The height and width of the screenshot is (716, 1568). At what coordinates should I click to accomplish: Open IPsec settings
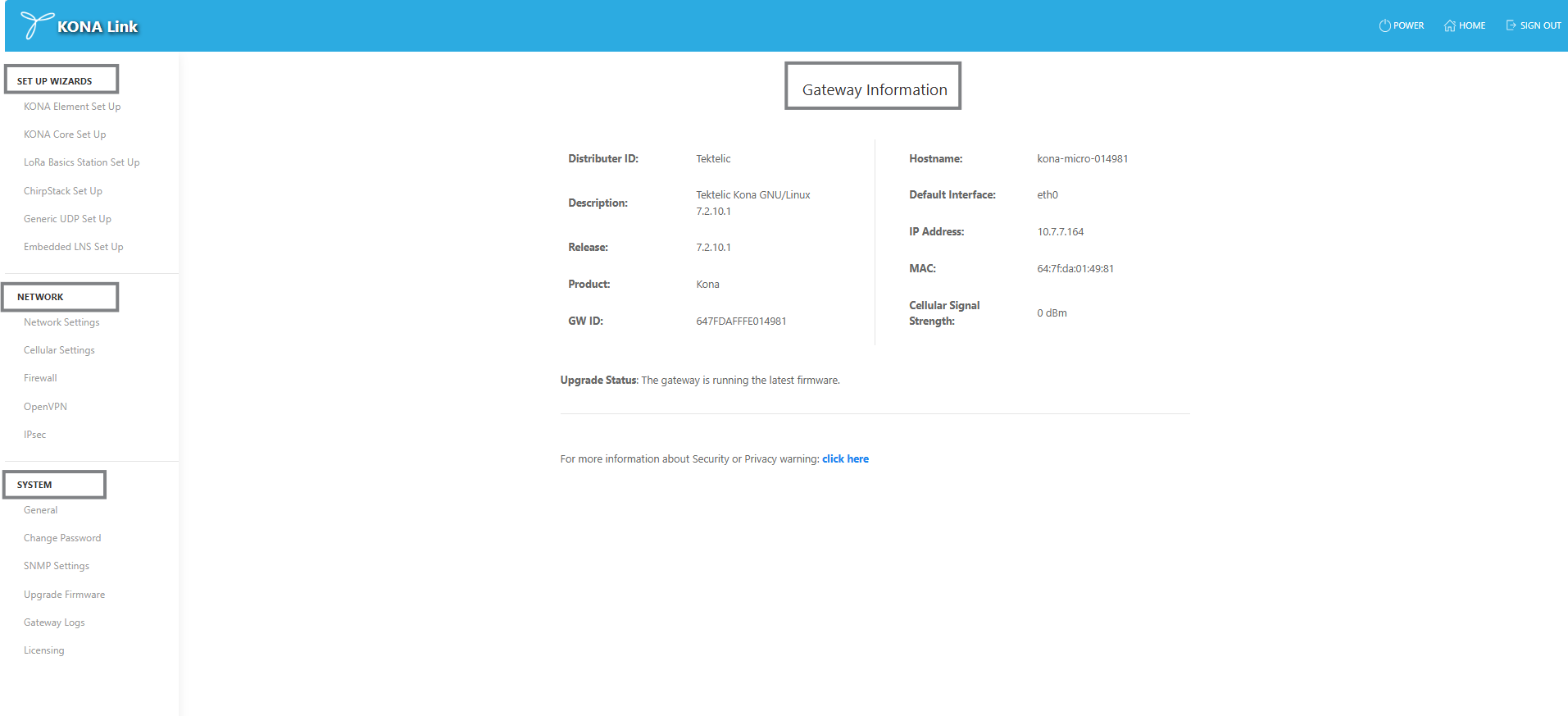(x=34, y=435)
